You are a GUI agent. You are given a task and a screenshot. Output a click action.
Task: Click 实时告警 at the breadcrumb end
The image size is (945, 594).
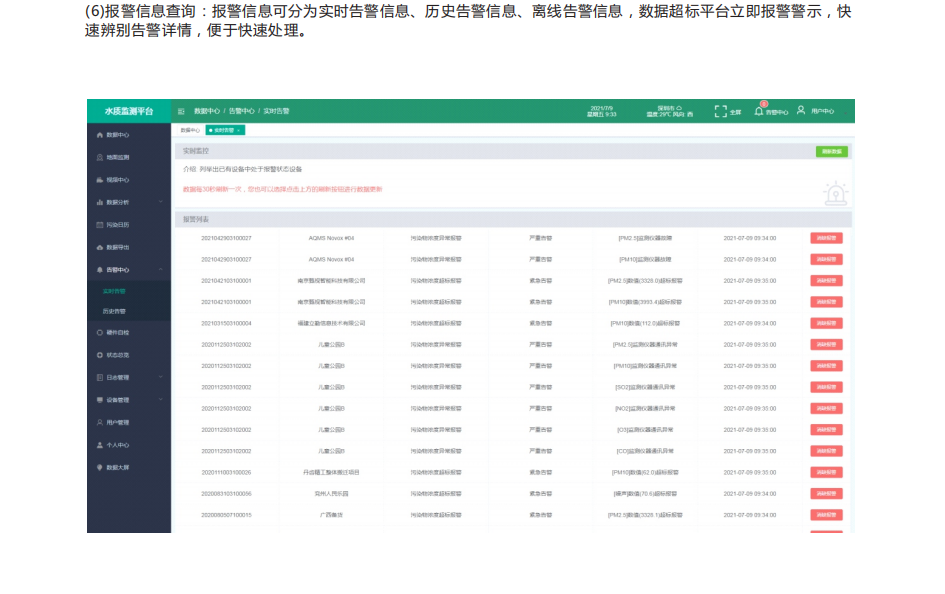pos(276,111)
